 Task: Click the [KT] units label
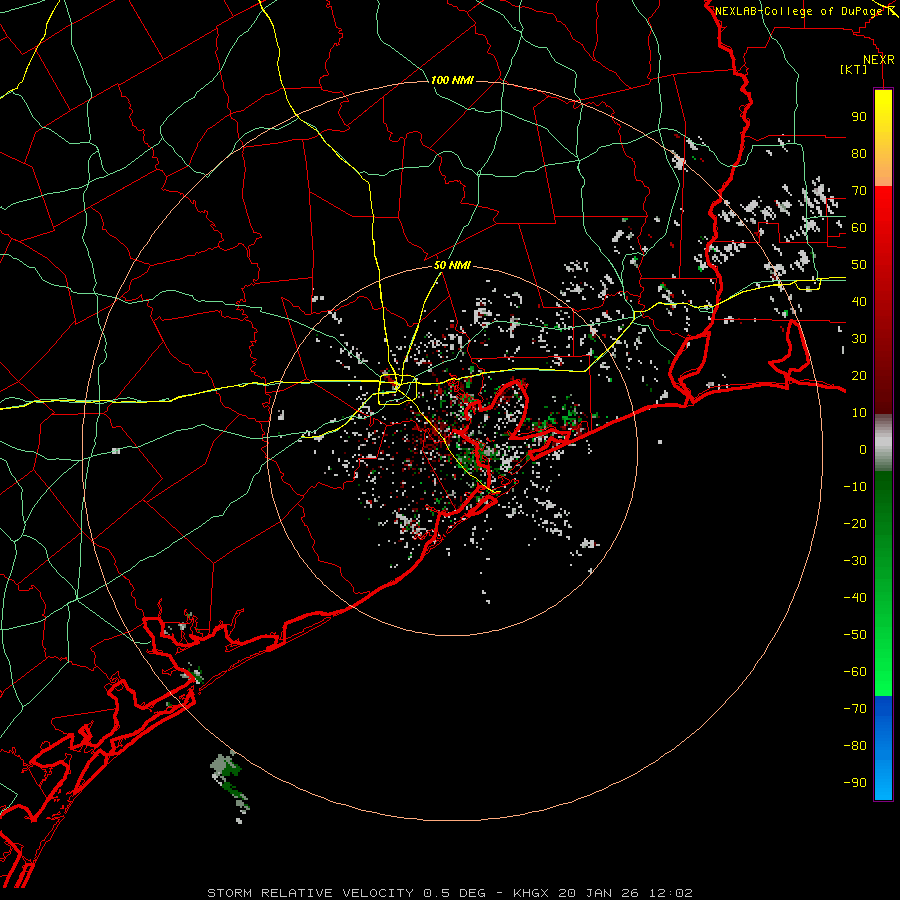pyautogui.click(x=853, y=69)
